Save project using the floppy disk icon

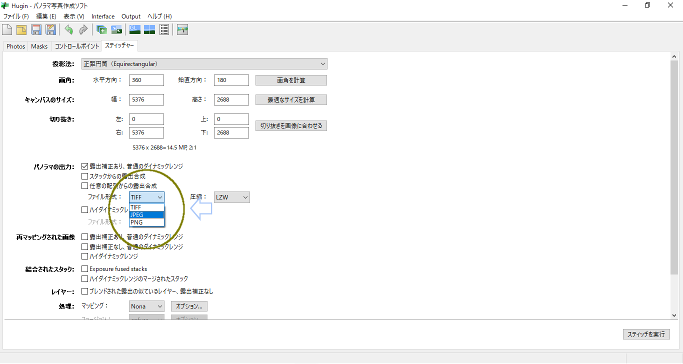click(36, 30)
